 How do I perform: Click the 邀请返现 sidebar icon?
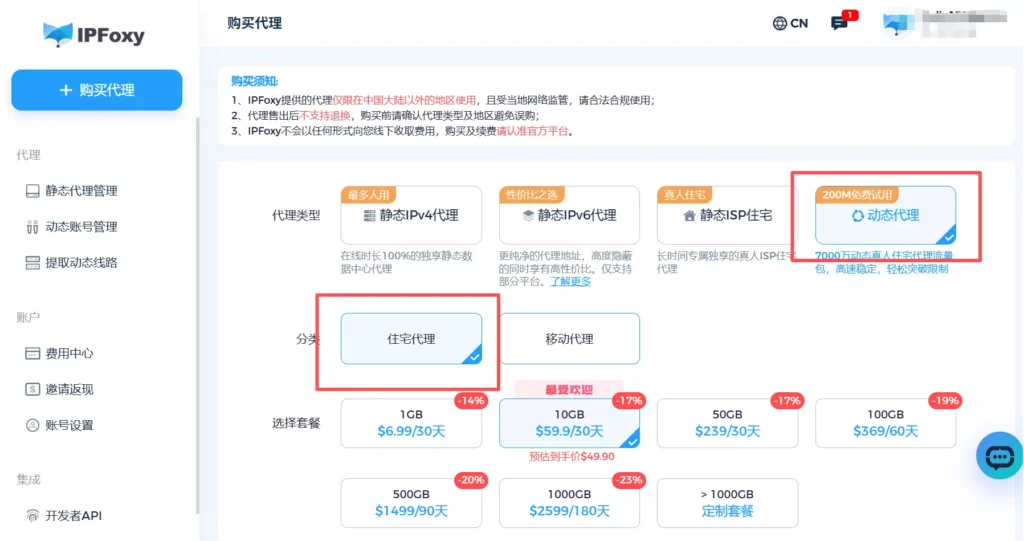coord(33,389)
